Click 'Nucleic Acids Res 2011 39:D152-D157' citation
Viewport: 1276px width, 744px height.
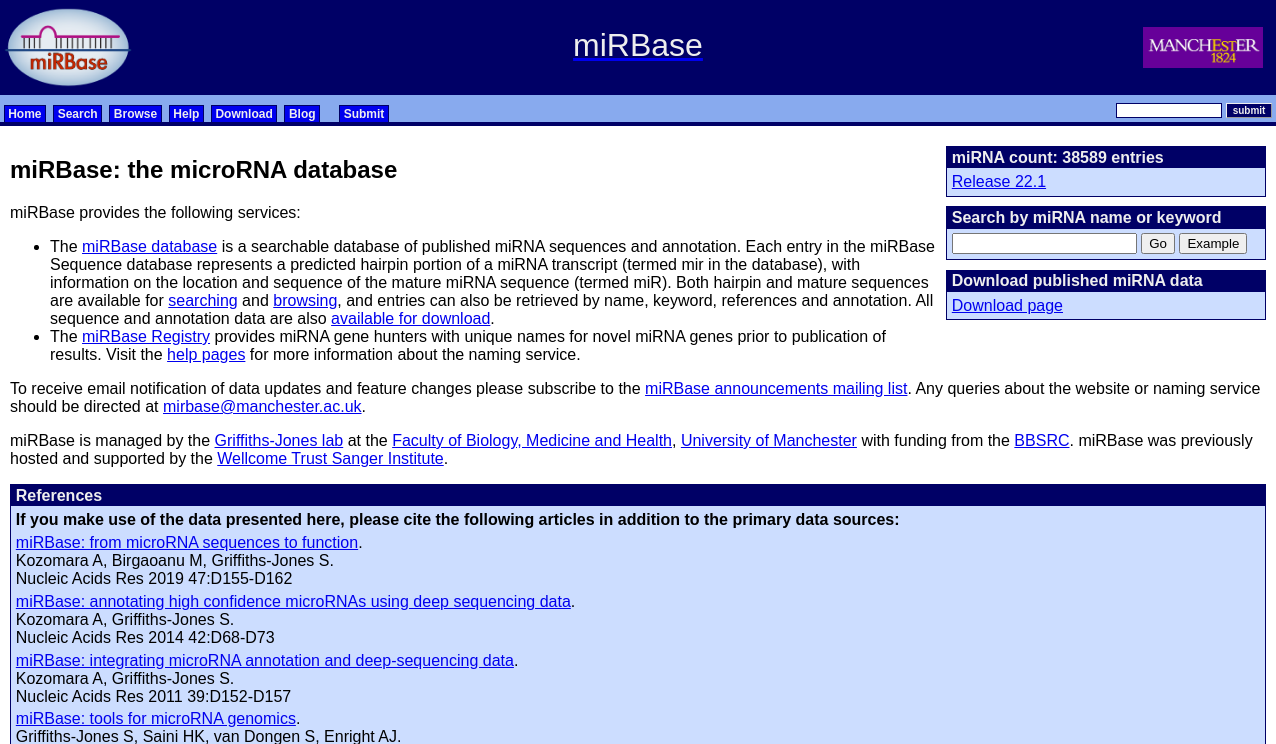(153, 697)
